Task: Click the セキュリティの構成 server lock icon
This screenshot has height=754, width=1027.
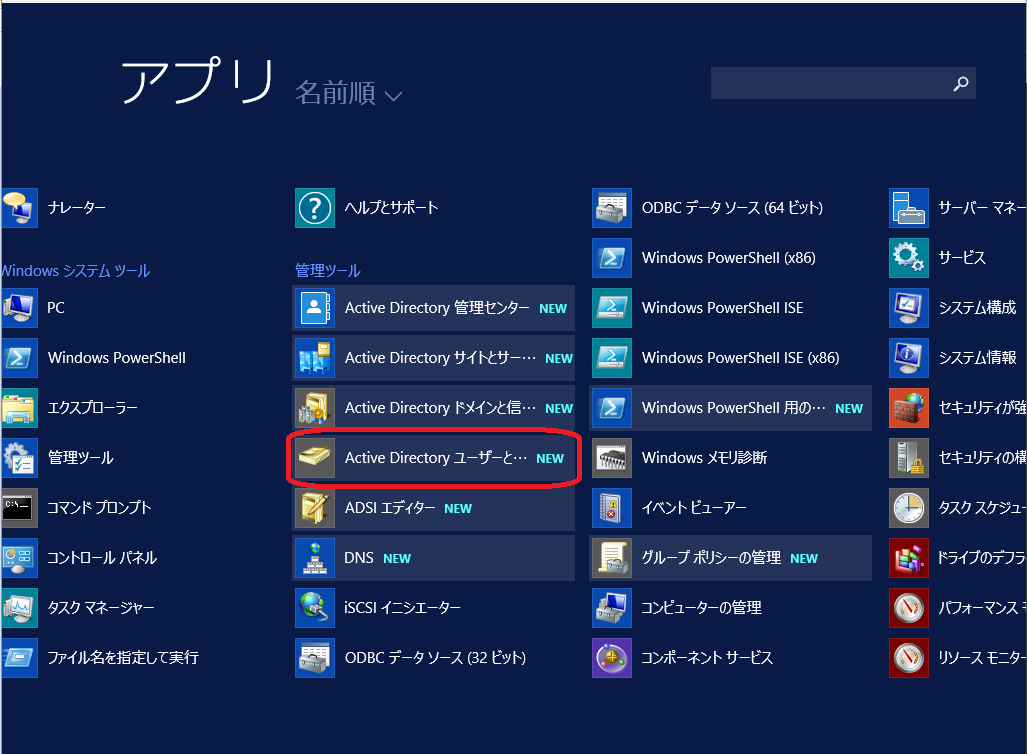Action: point(909,458)
